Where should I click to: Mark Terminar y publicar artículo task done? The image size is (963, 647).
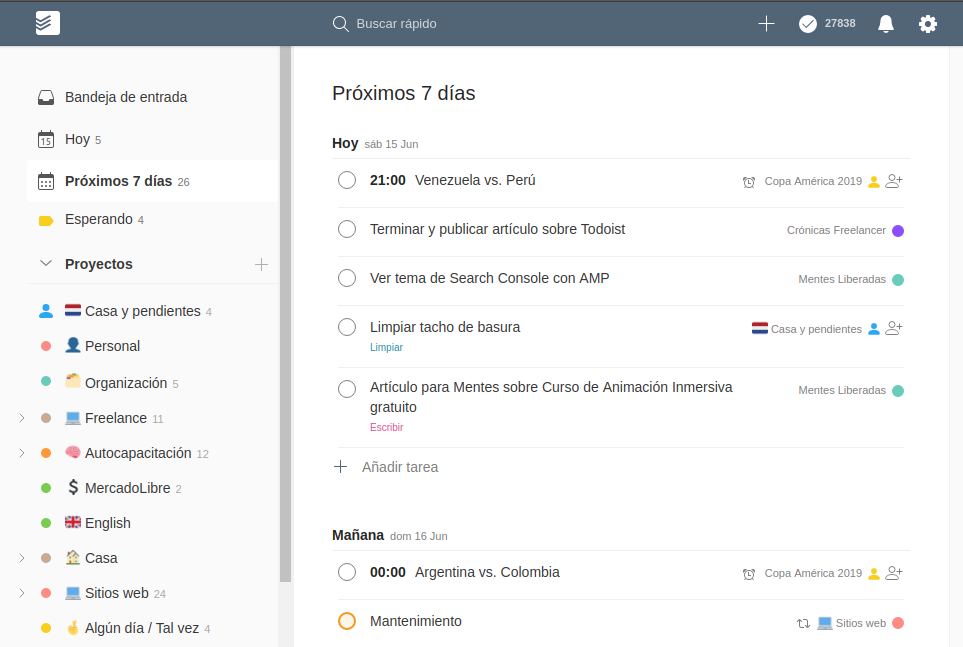[347, 229]
